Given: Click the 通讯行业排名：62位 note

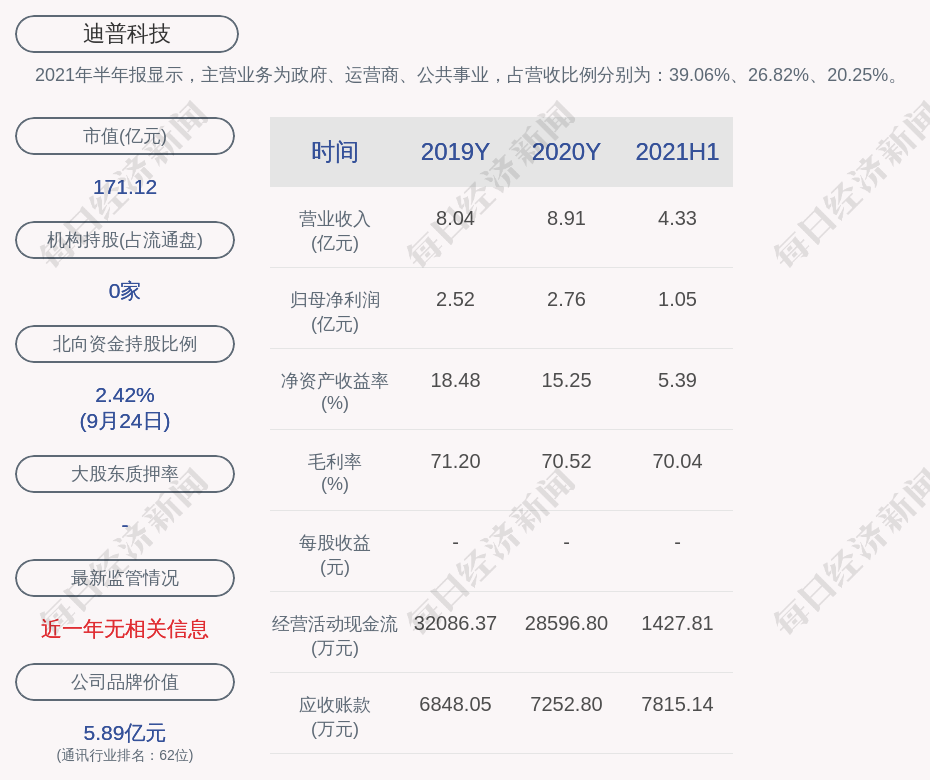Looking at the screenshot, I should pos(125,755).
